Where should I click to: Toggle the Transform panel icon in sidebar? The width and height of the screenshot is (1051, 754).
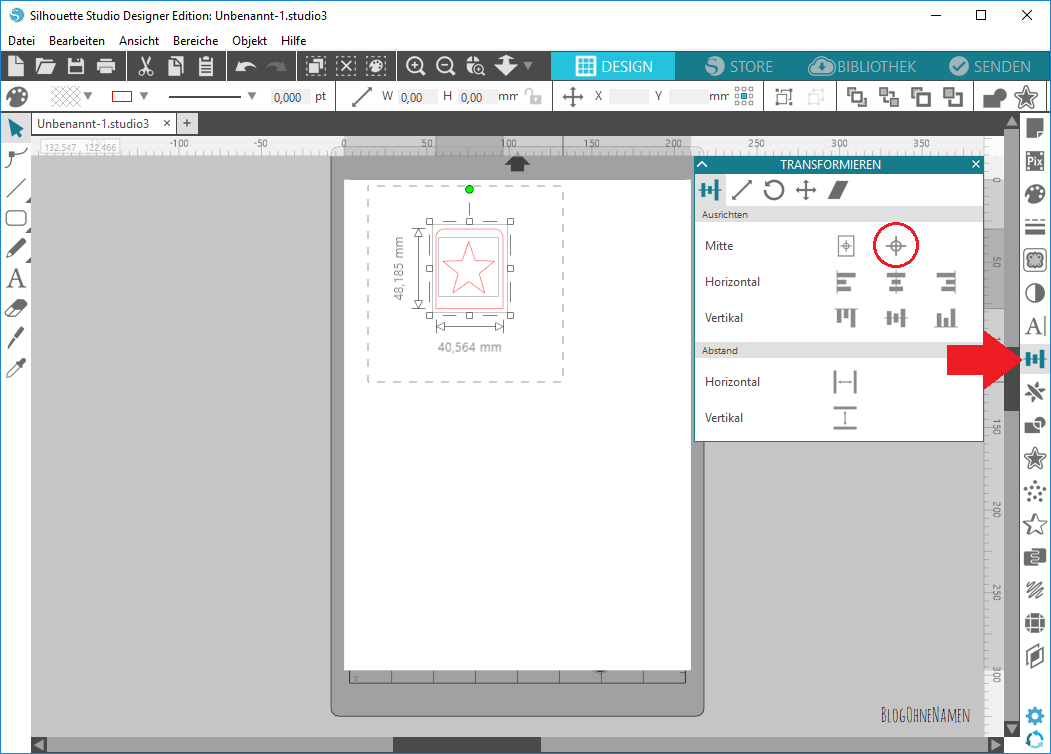[x=1035, y=359]
